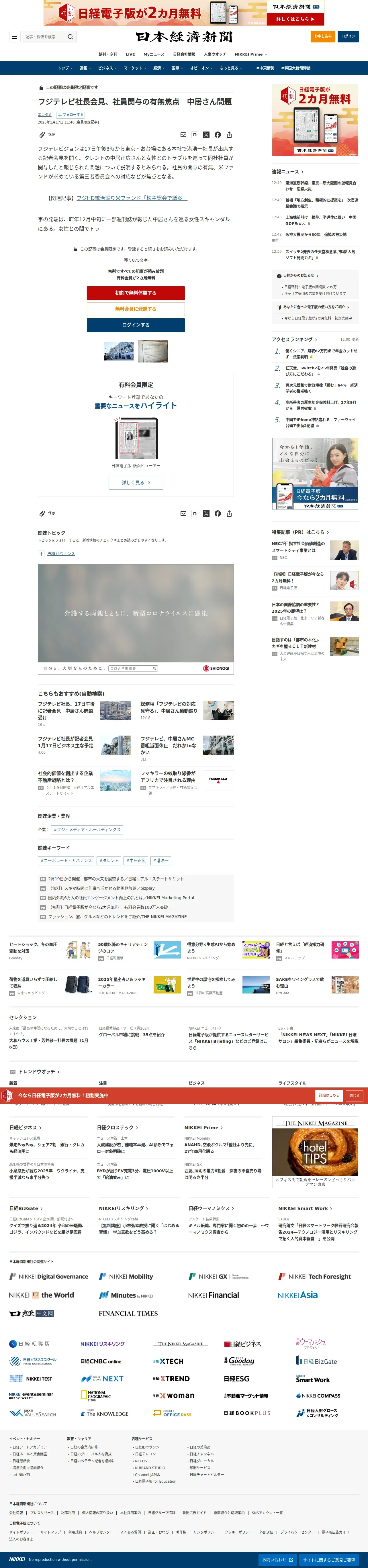Open the FINANCIAL TIMES logo link
The height and width of the screenshot is (1568, 368).
point(128,1314)
